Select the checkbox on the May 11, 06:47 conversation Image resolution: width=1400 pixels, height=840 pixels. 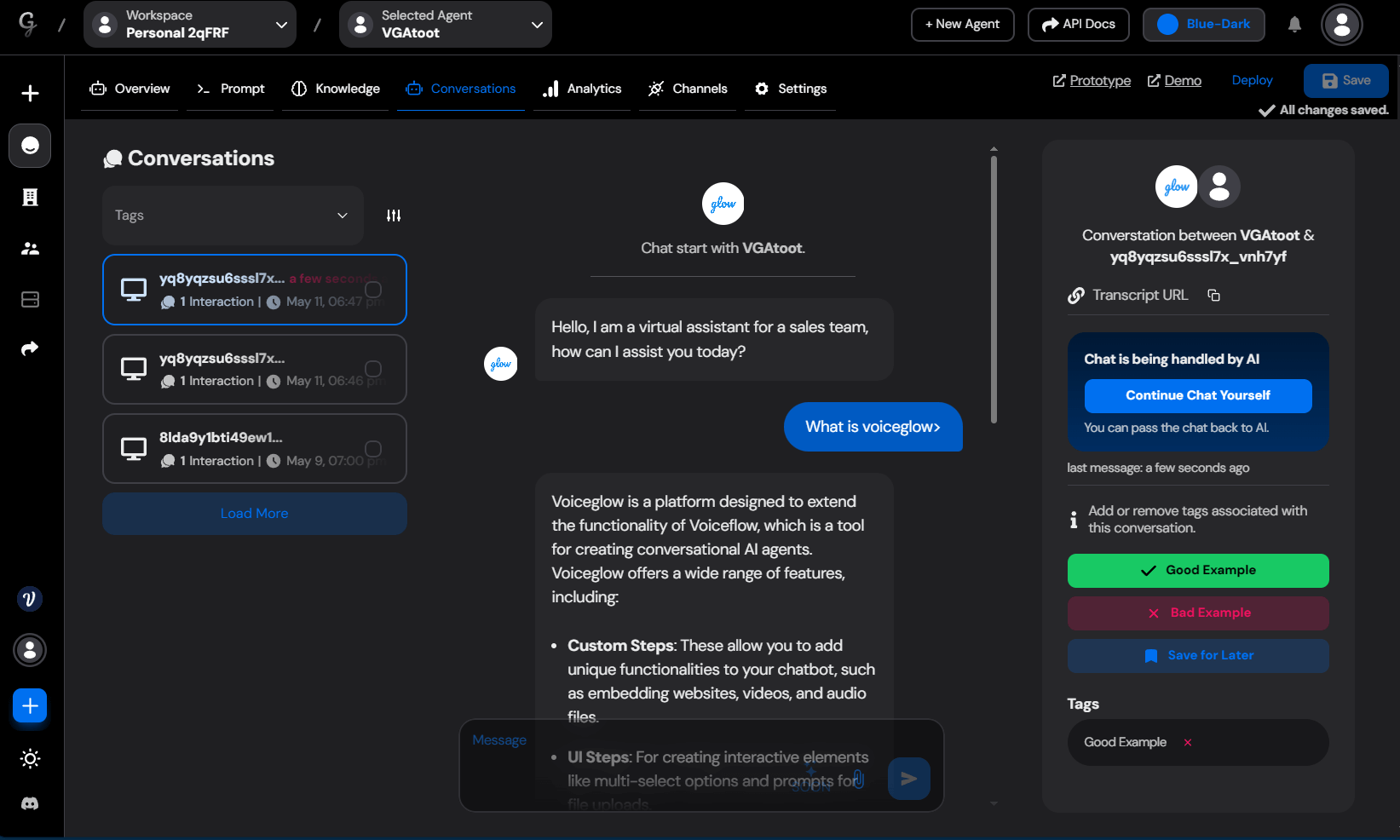(373, 290)
